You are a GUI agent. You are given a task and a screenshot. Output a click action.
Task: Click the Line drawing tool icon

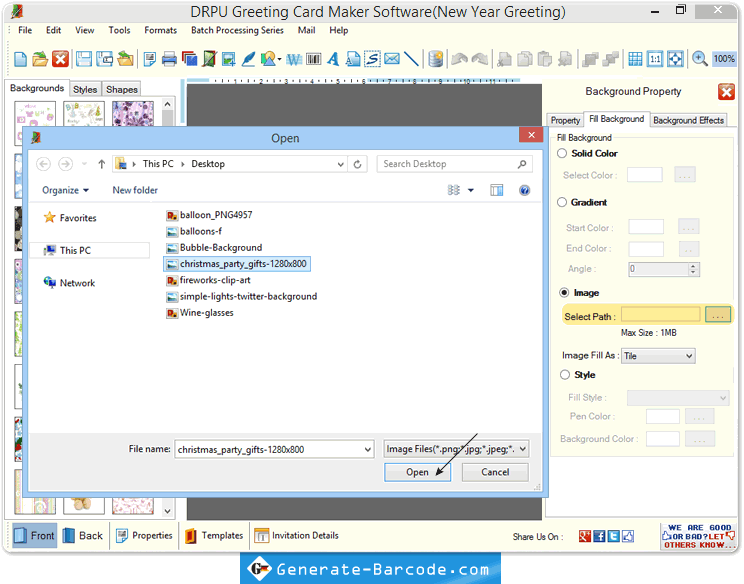pyautogui.click(x=411, y=59)
